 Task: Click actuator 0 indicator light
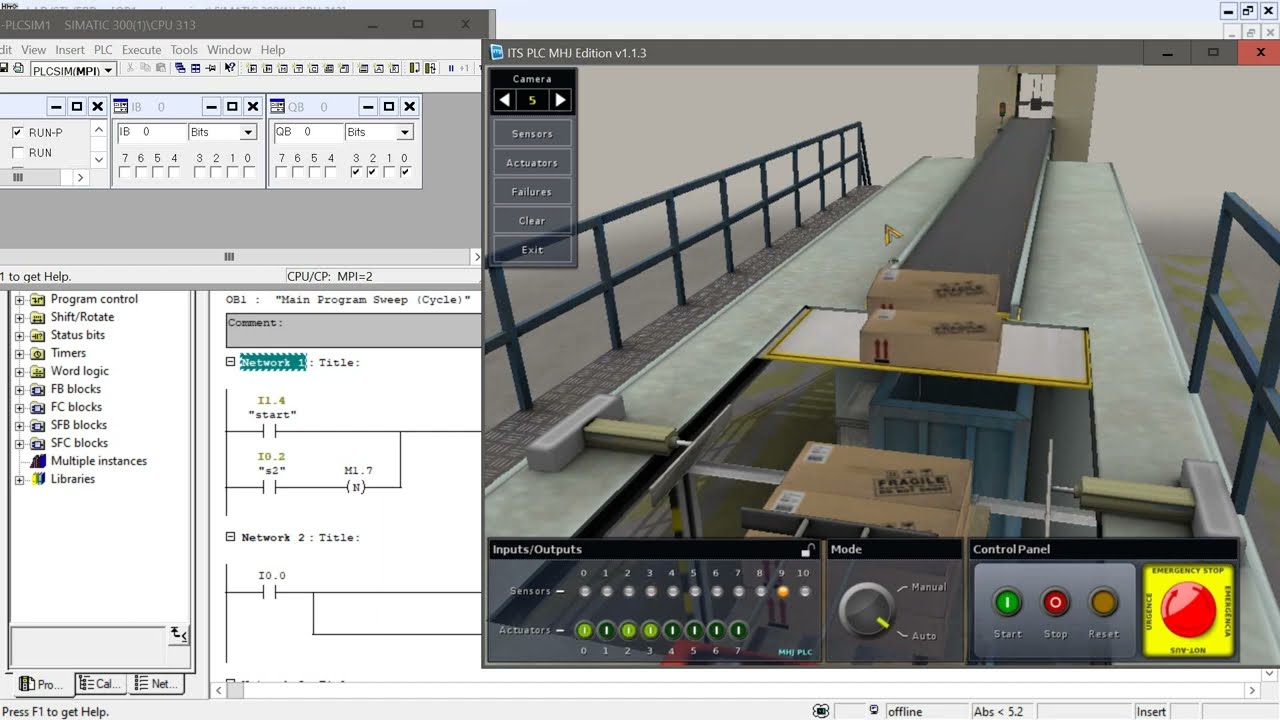(x=584, y=630)
